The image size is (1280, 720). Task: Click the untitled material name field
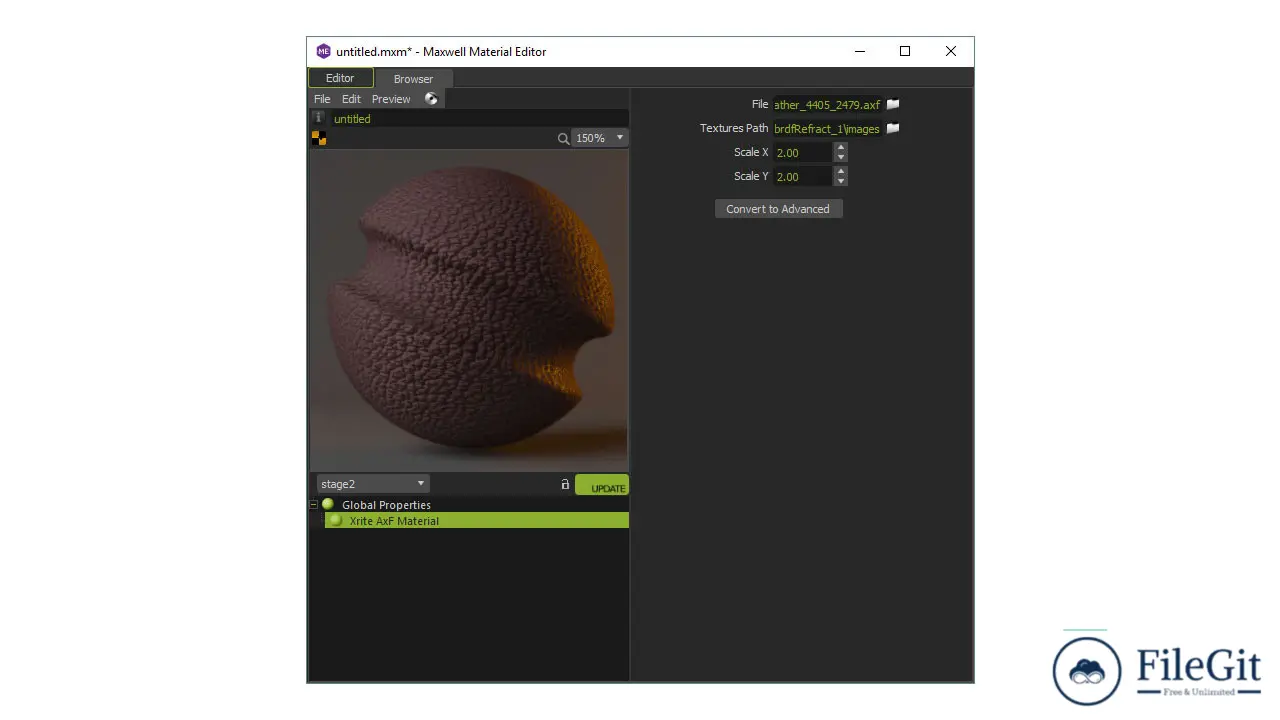pyautogui.click(x=479, y=118)
